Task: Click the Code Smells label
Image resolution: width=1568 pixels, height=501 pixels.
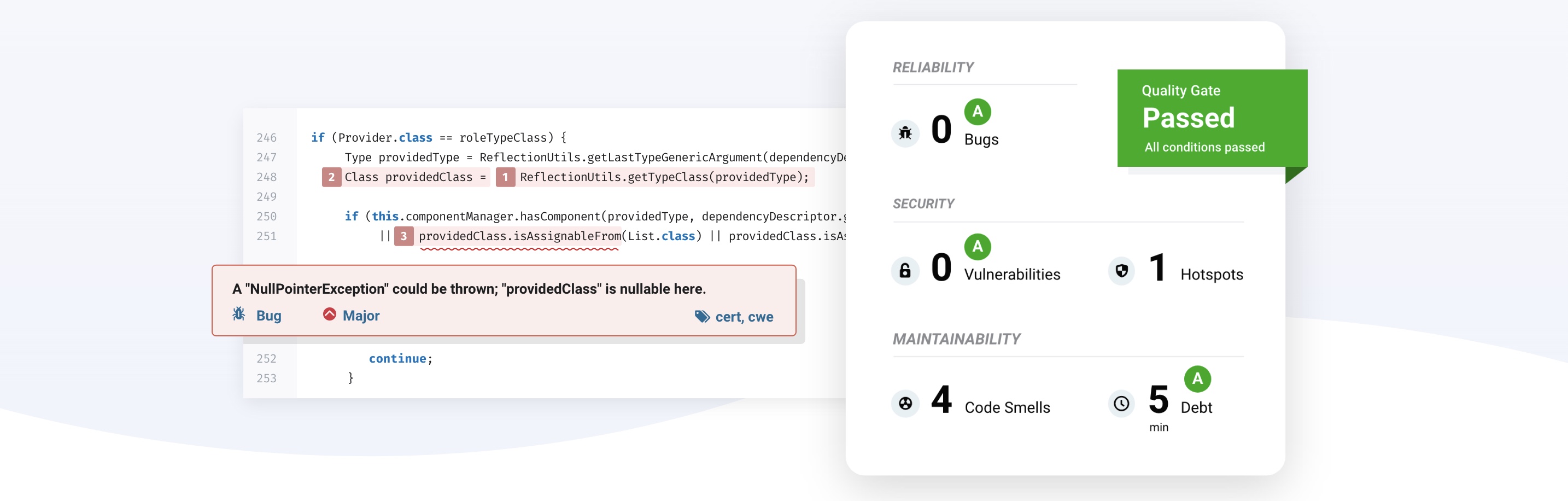Action: (x=1007, y=408)
